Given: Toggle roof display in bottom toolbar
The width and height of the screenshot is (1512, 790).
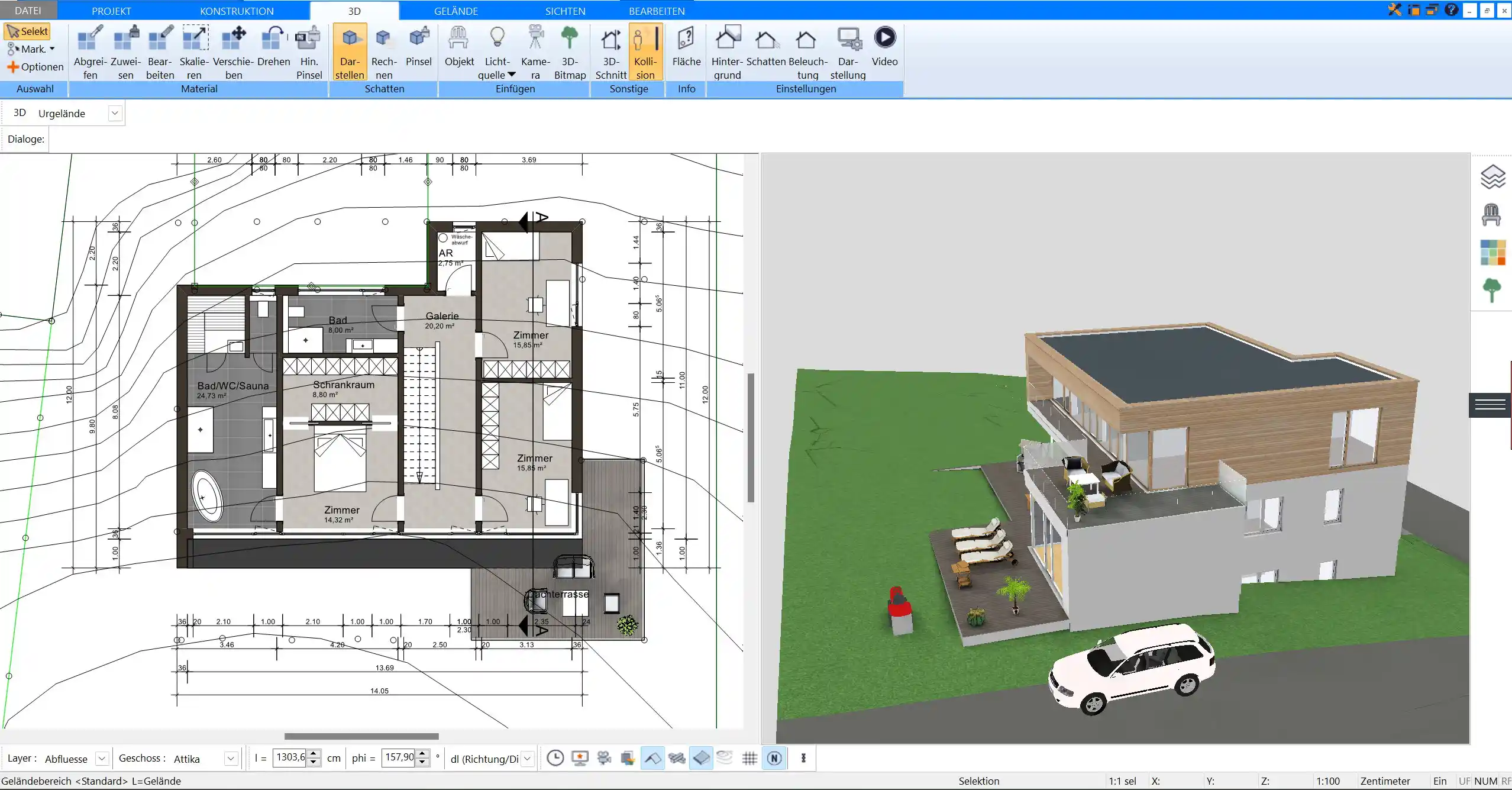Looking at the screenshot, I should click(652, 758).
